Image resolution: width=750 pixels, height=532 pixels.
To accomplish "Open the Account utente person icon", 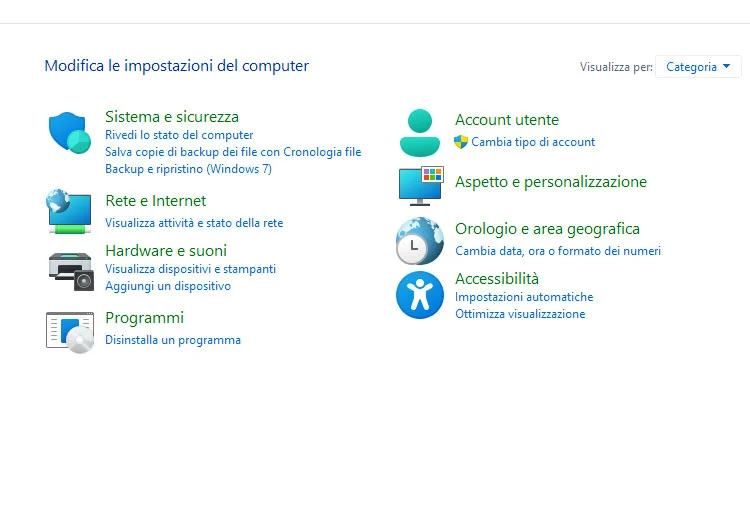I will (x=419, y=133).
